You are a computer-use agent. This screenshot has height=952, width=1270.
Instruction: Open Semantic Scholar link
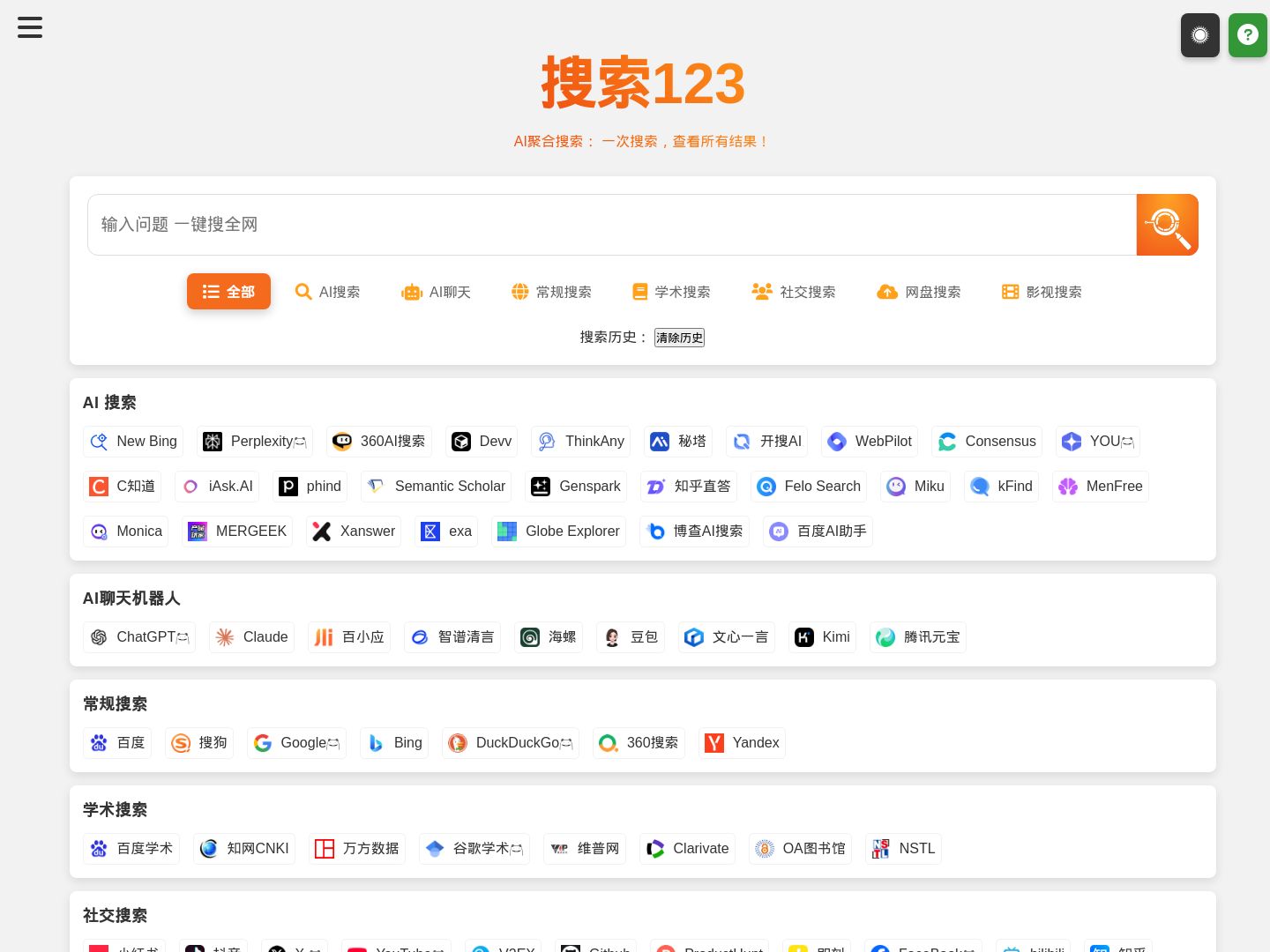click(x=437, y=487)
